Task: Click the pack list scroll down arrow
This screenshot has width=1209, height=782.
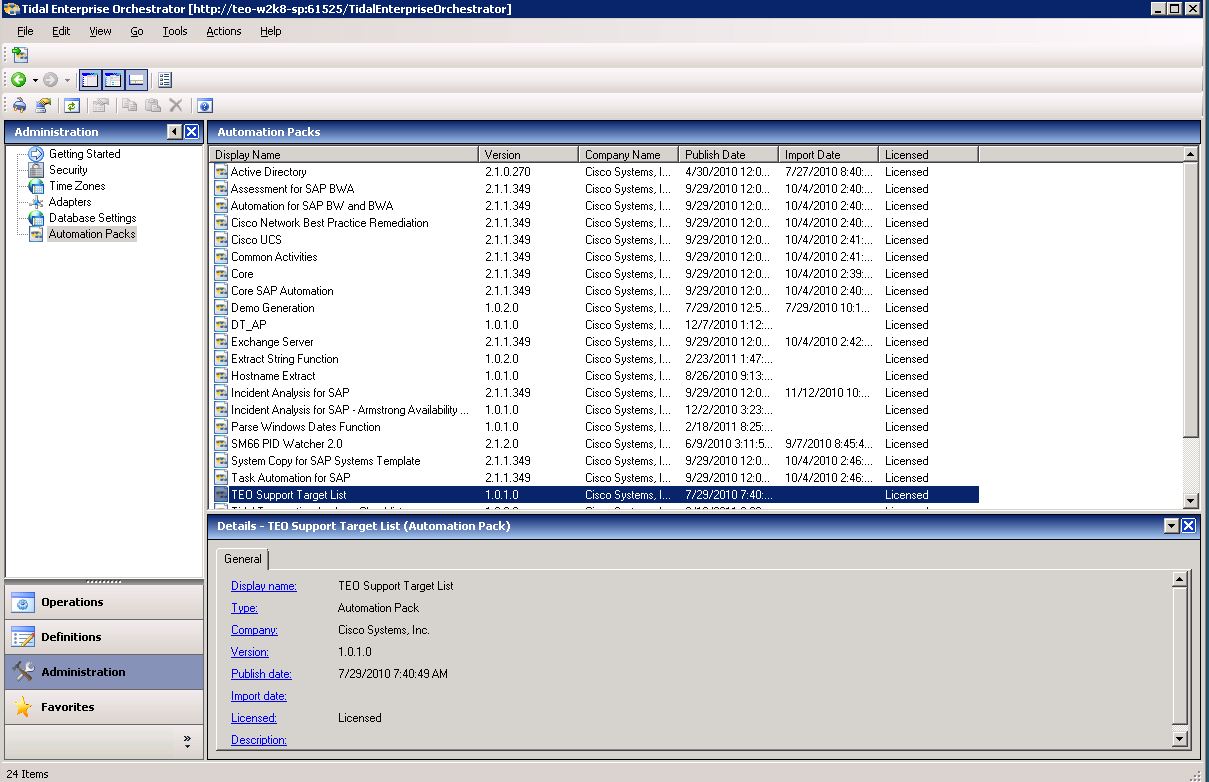Action: (x=1190, y=501)
